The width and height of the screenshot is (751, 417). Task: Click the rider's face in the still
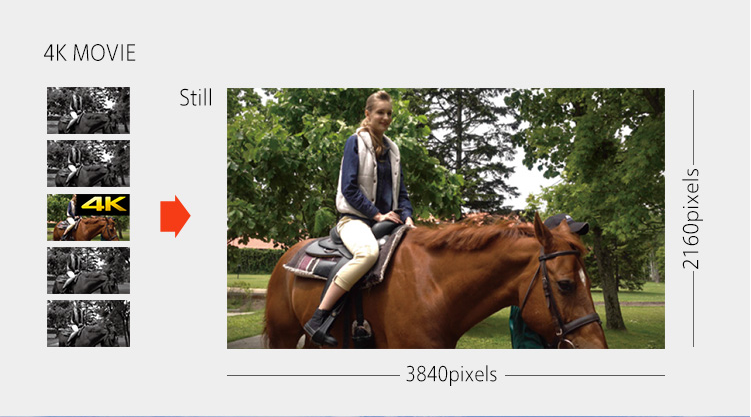(379, 114)
